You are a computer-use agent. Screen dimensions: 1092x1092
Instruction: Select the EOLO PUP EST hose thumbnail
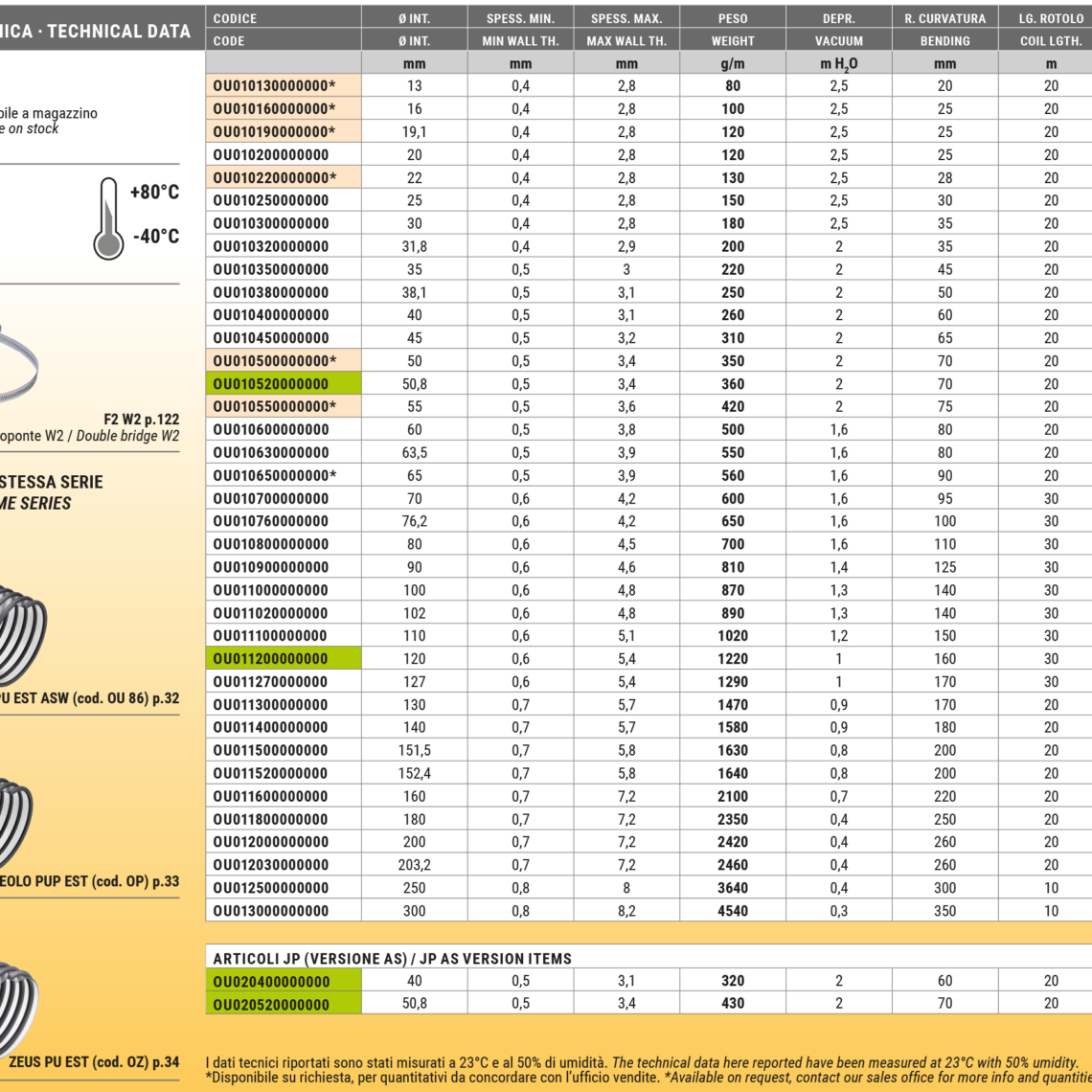(15, 814)
